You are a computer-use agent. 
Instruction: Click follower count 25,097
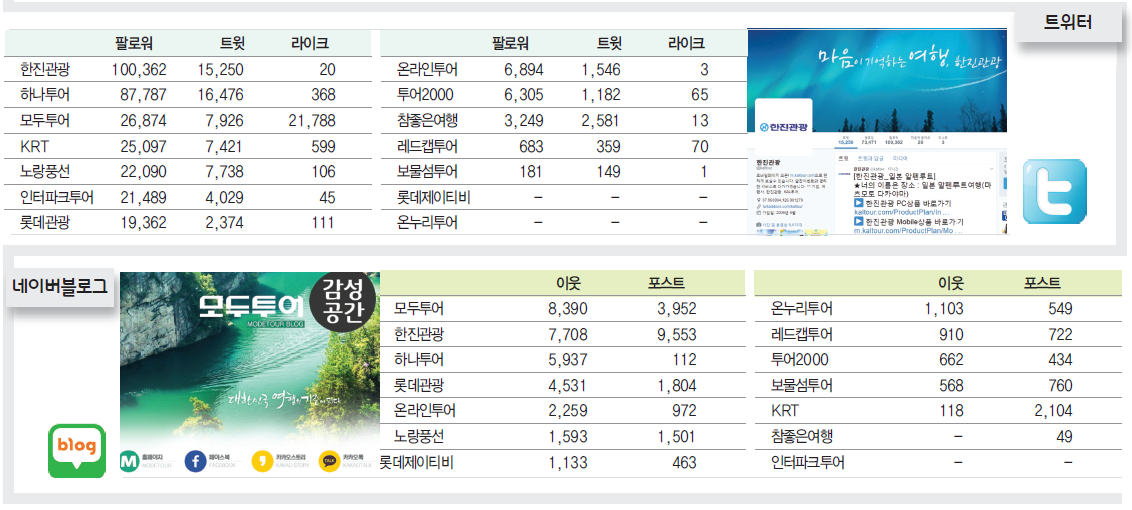(144, 146)
